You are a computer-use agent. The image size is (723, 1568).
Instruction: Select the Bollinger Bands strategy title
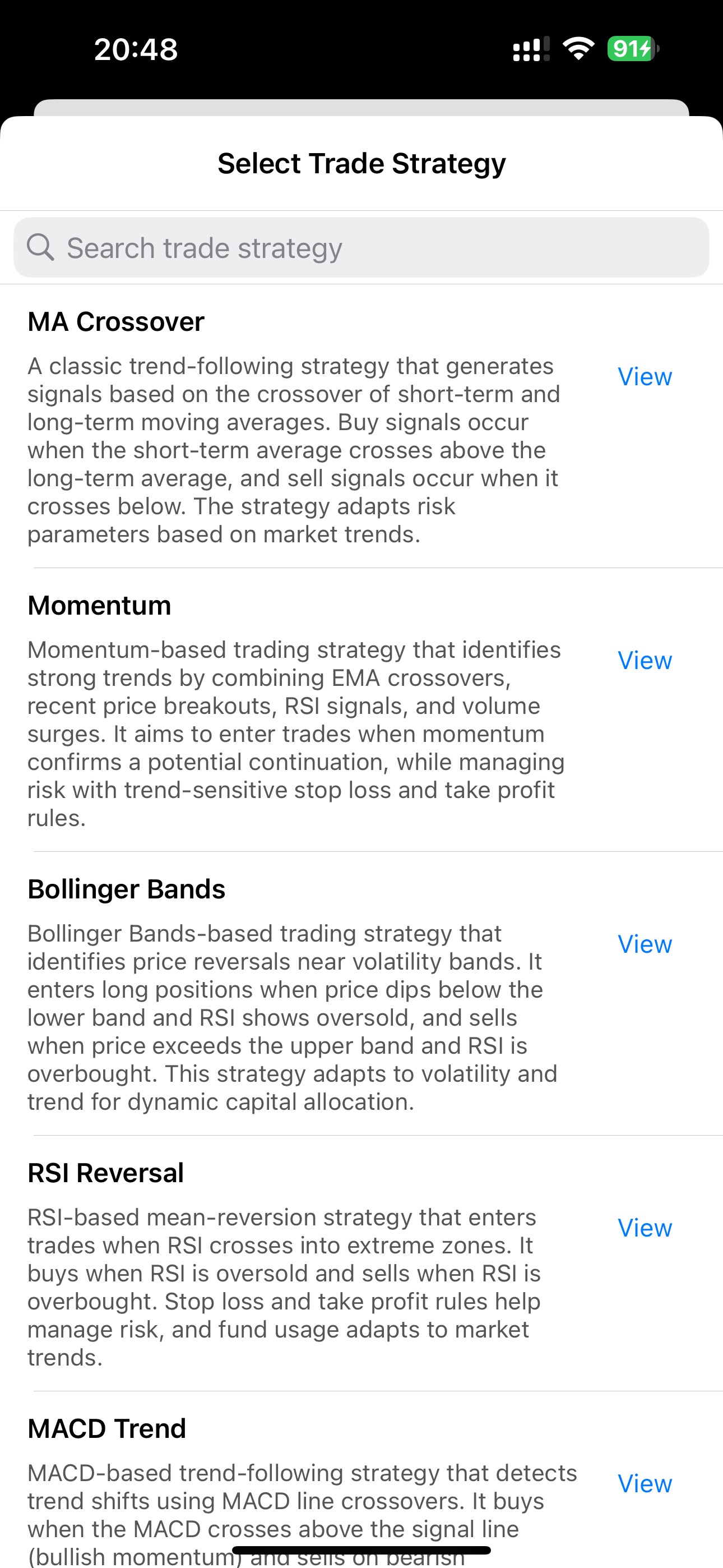[127, 889]
